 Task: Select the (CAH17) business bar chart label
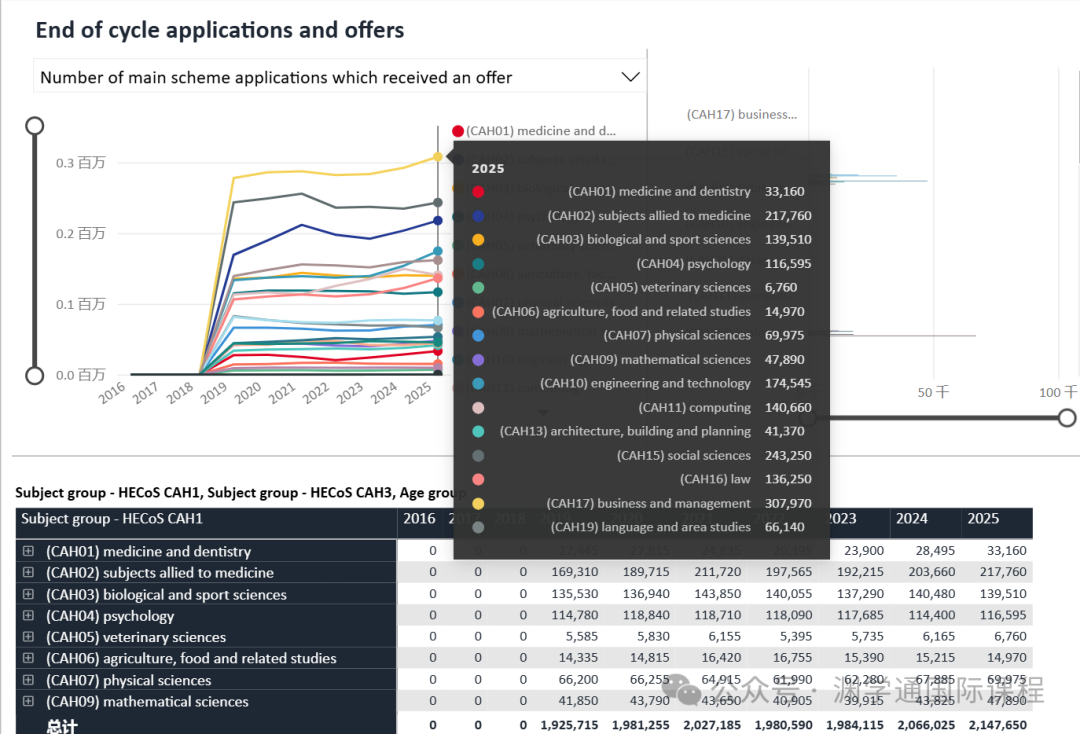(742, 115)
